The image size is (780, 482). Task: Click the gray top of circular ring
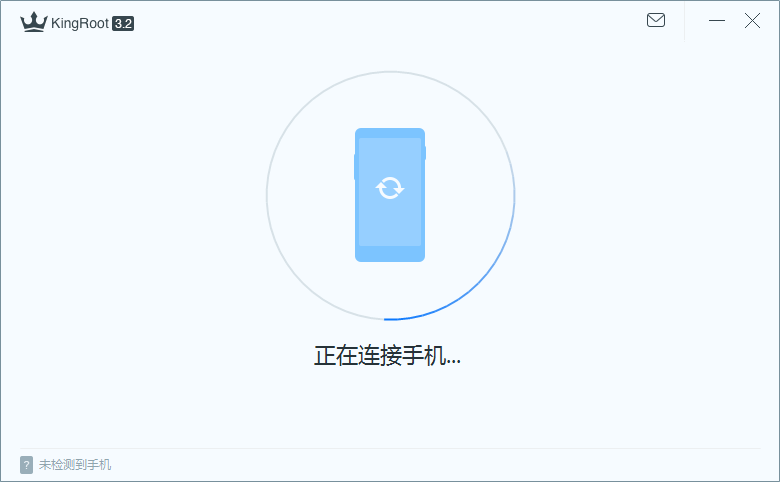(390, 73)
